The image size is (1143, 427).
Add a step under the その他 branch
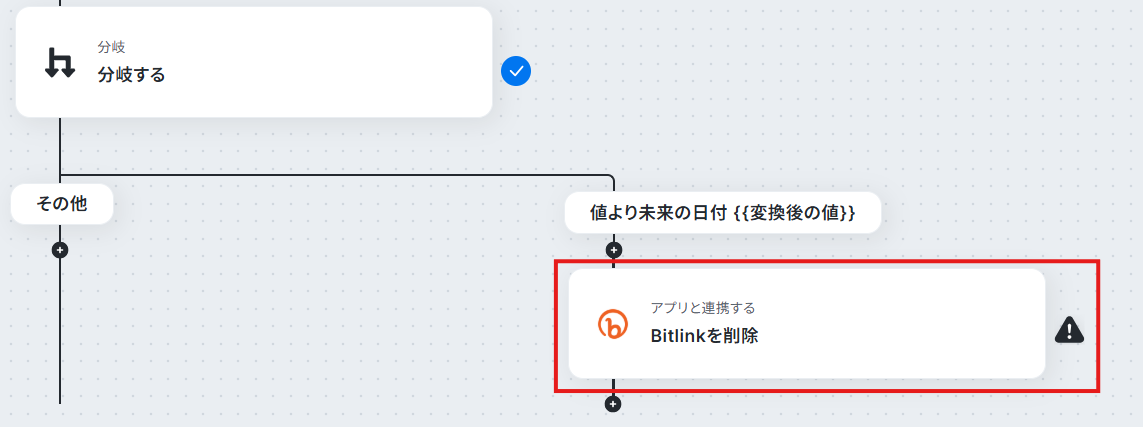pyautogui.click(x=60, y=250)
